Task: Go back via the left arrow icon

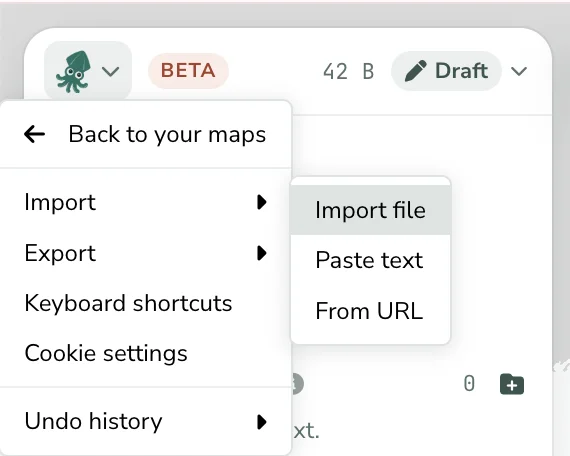Action: [x=34, y=134]
